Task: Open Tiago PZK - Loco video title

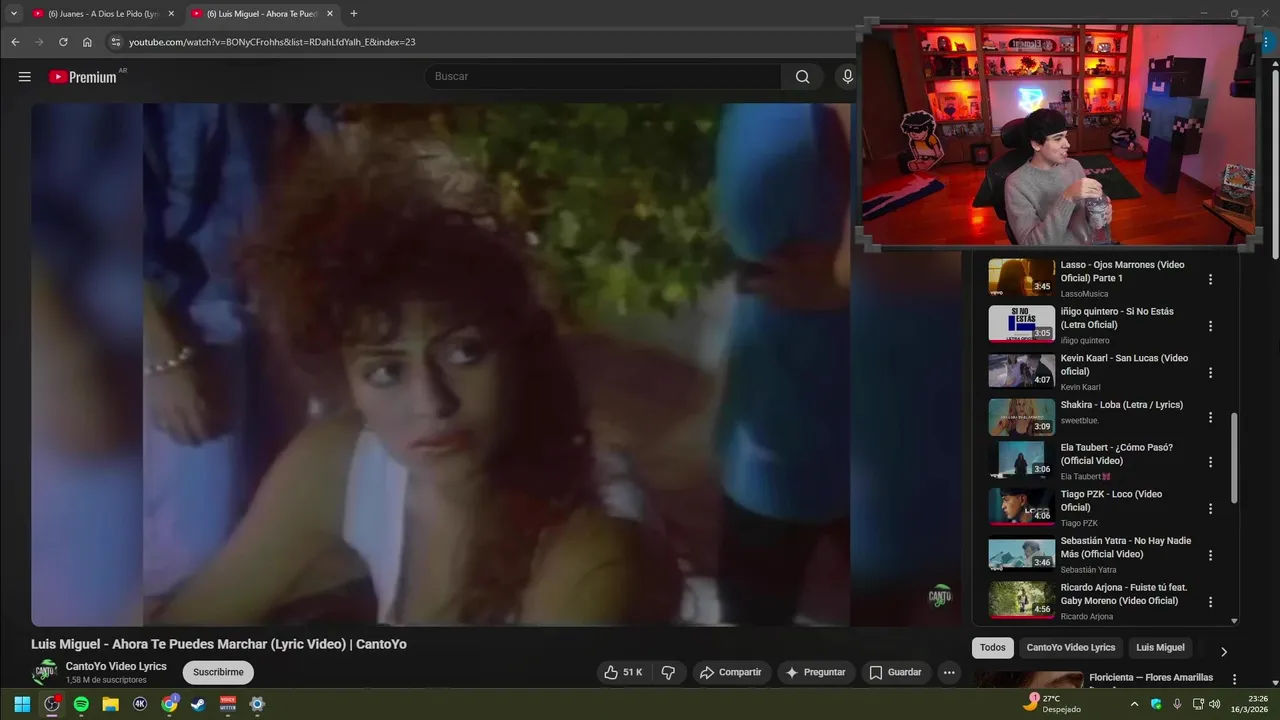Action: pos(1111,501)
